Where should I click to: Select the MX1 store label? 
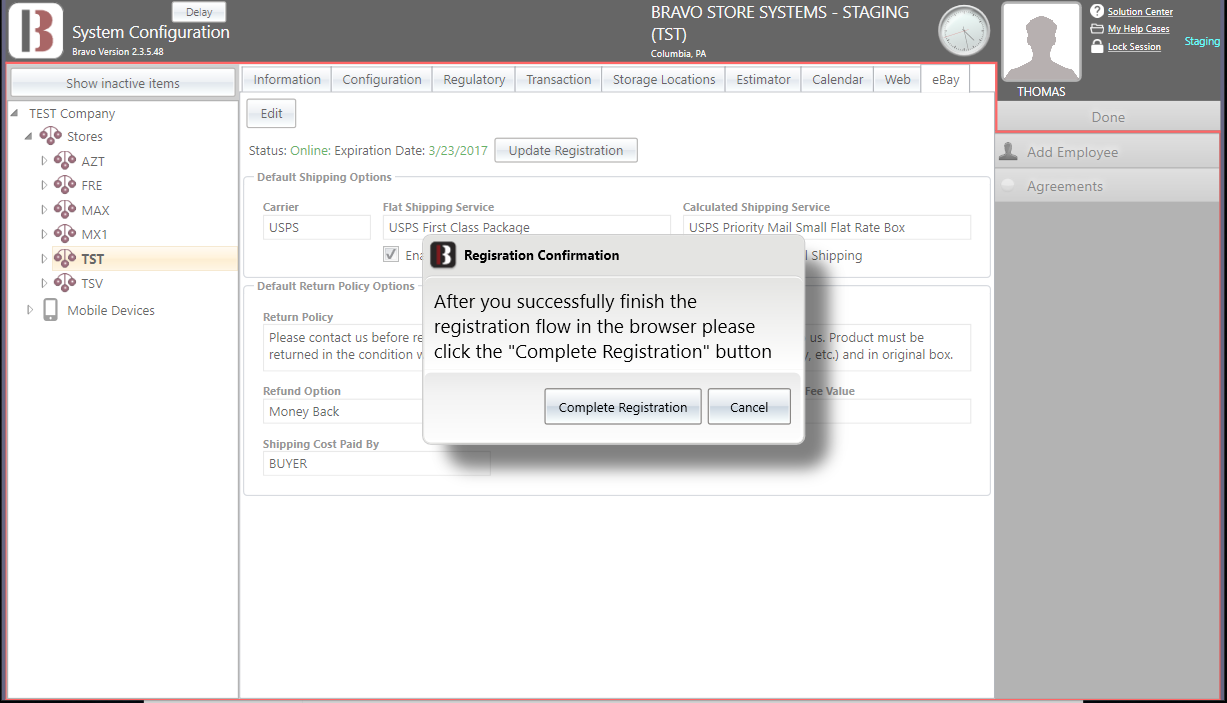click(94, 234)
